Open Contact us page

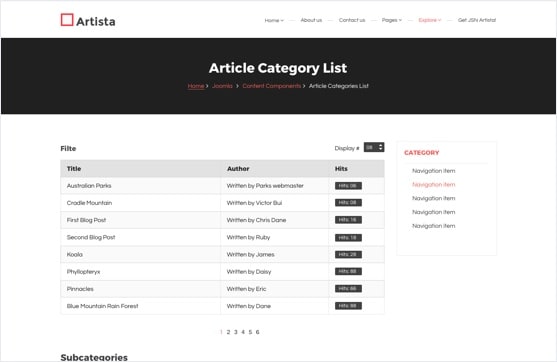tap(352, 20)
